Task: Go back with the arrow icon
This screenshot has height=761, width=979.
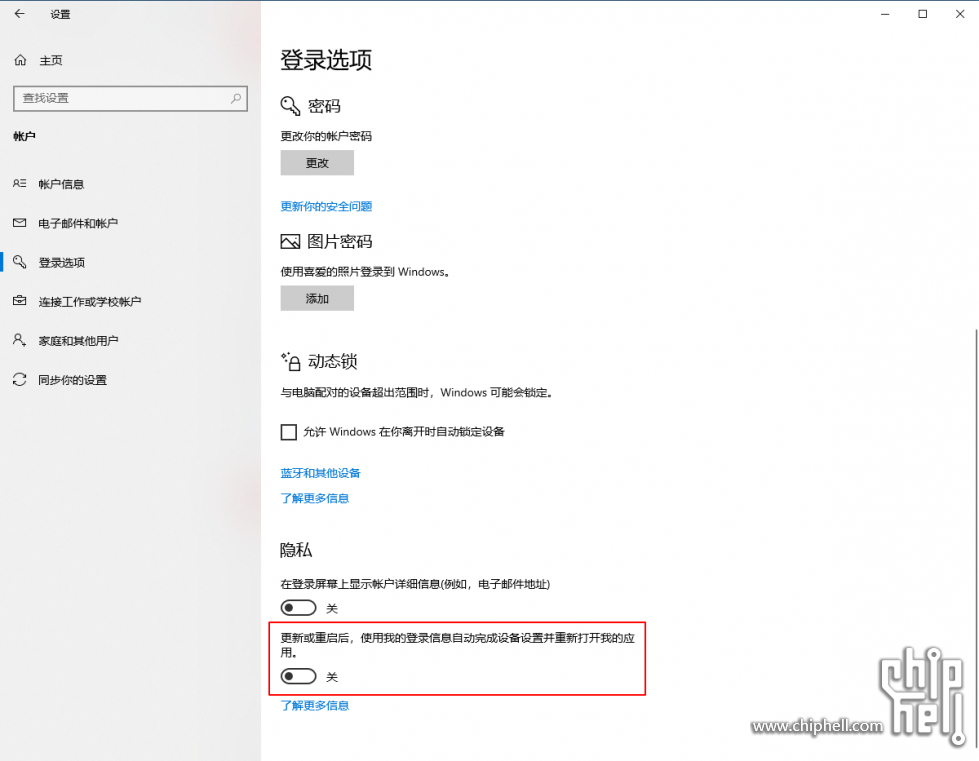Action: pos(19,14)
